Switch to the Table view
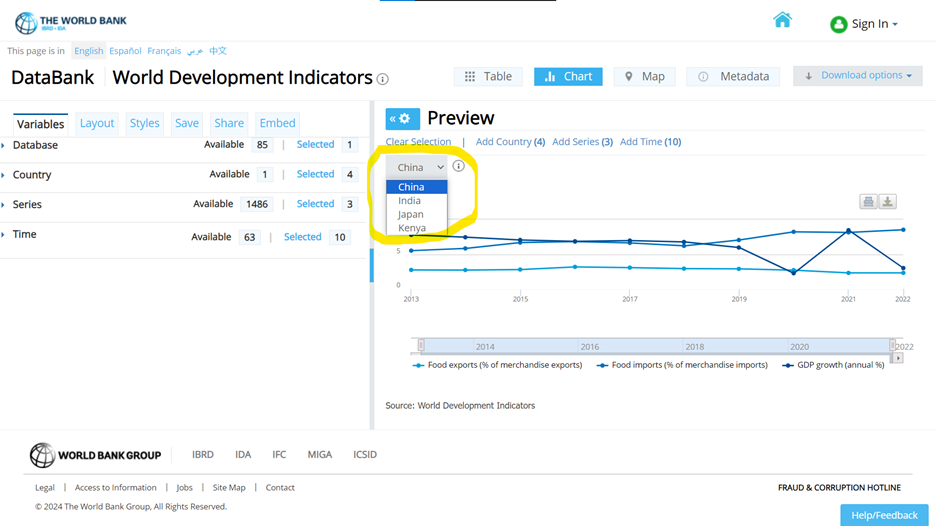Image resolution: width=936 pixels, height=526 pixels. 488,76
